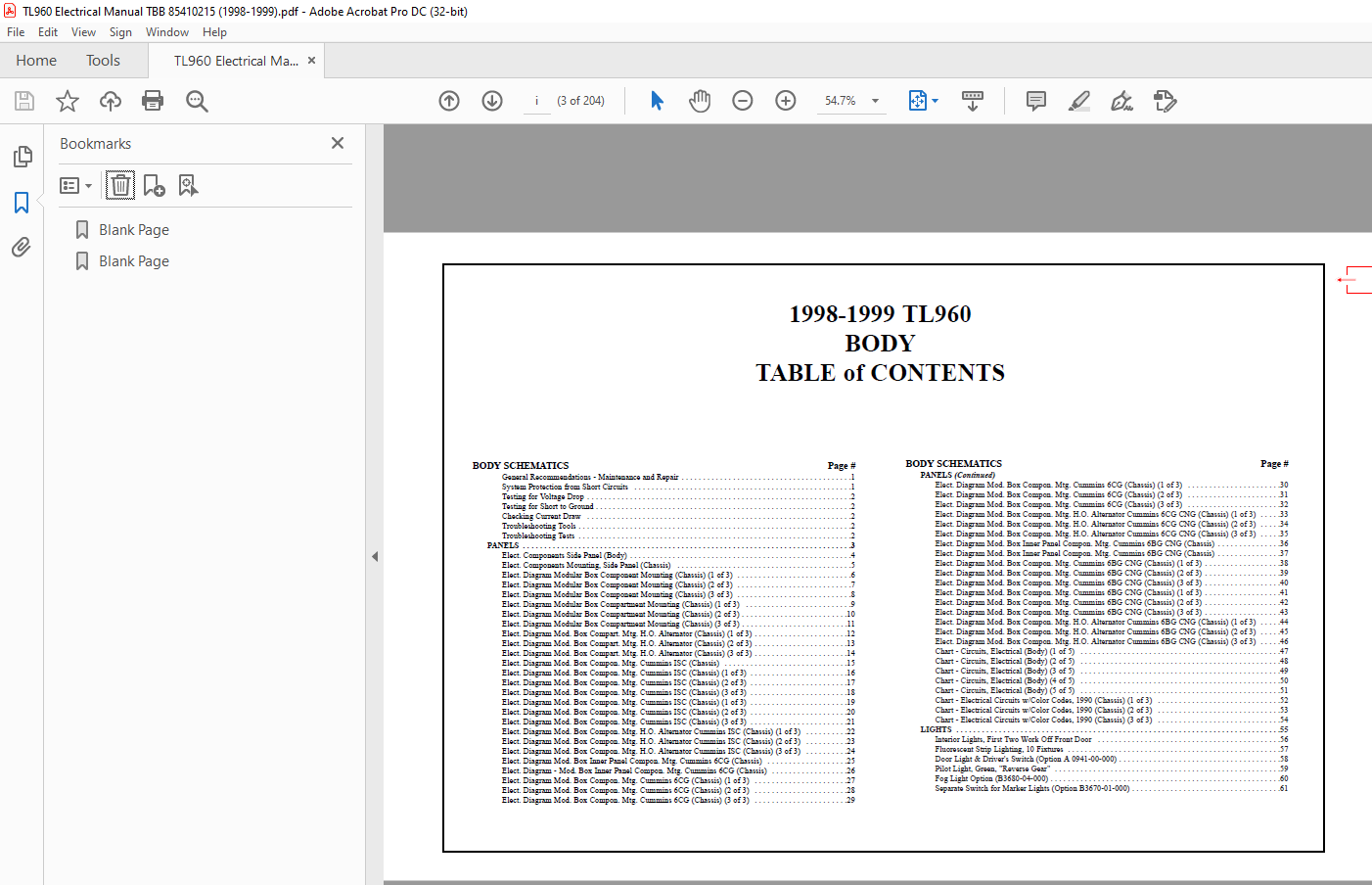Go to previous page arrow
This screenshot has height=885, width=1372.
[x=449, y=101]
